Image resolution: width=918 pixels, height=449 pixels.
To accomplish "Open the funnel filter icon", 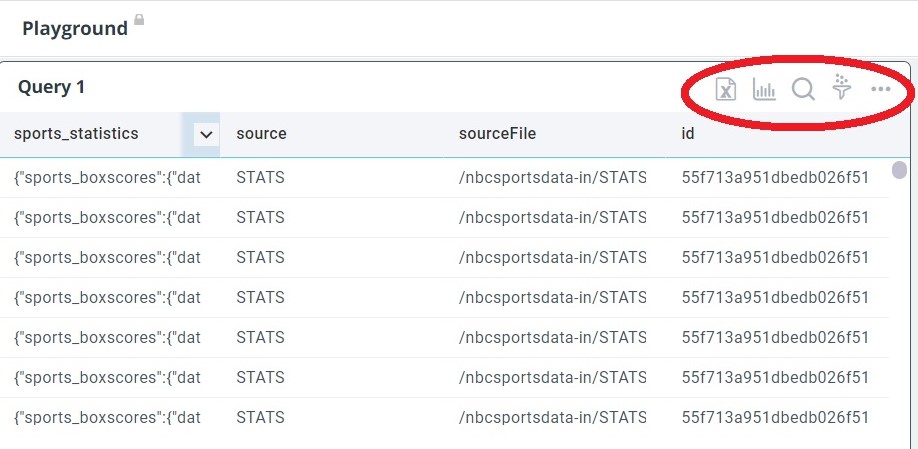I will pyautogui.click(x=842, y=88).
